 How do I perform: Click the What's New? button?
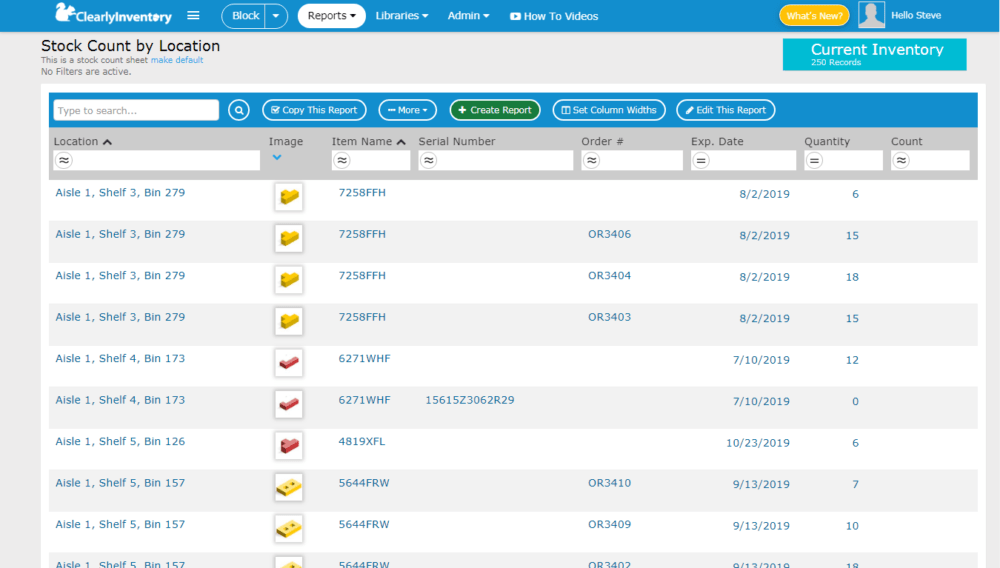(814, 15)
